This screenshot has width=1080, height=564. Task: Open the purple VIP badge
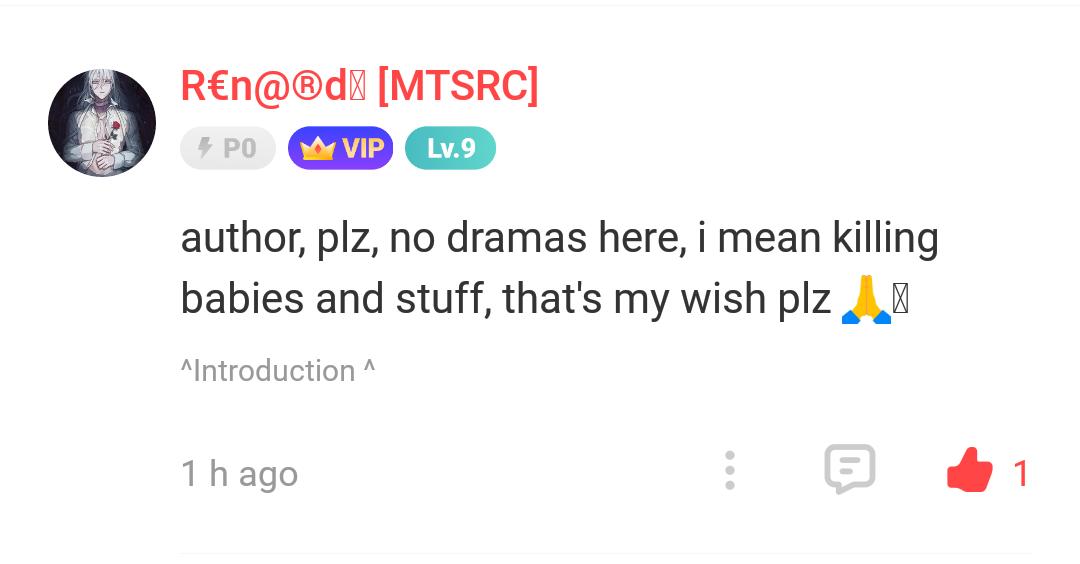pyautogui.click(x=341, y=148)
